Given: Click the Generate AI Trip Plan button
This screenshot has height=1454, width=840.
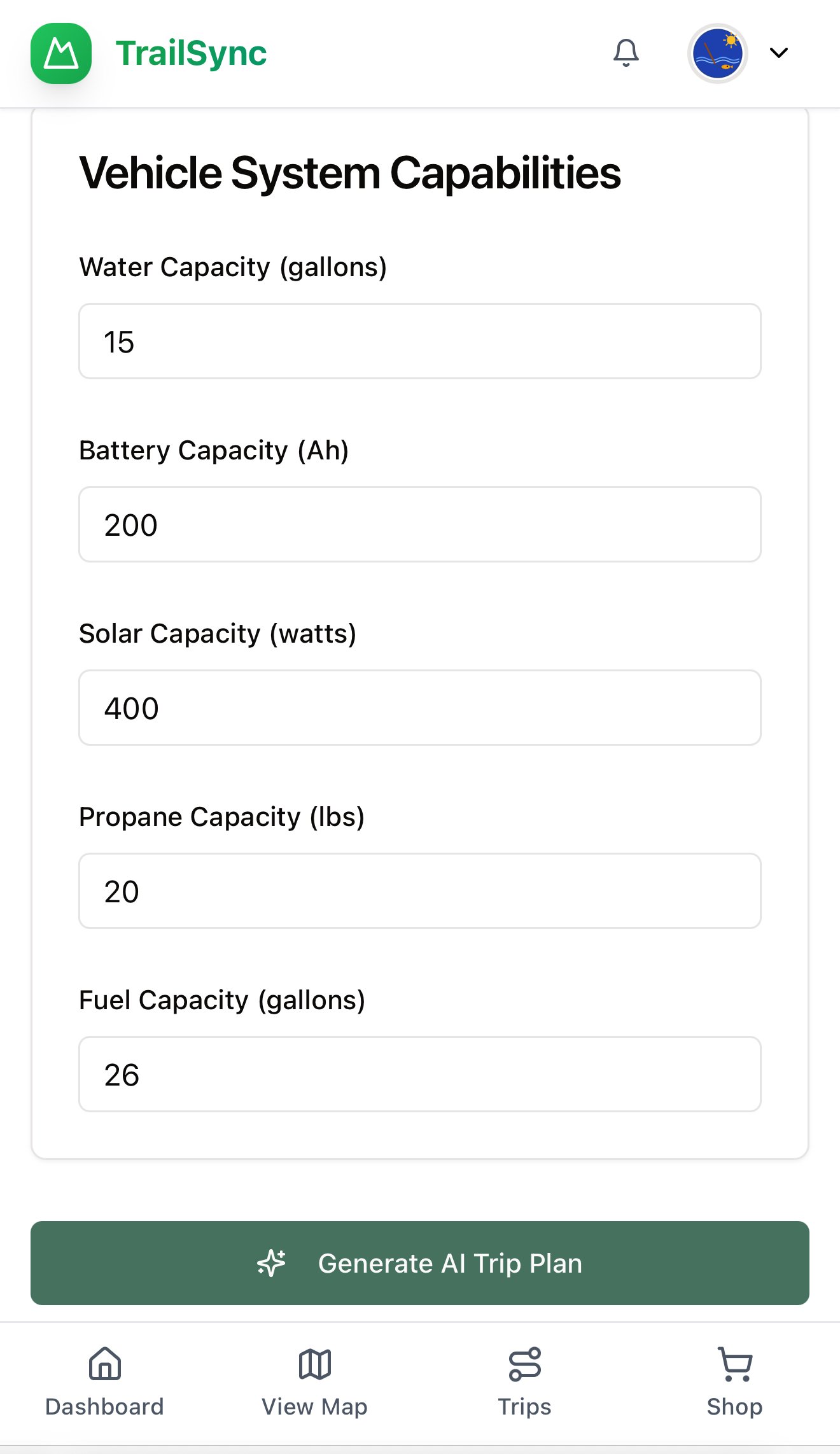Looking at the screenshot, I should tap(420, 1263).
